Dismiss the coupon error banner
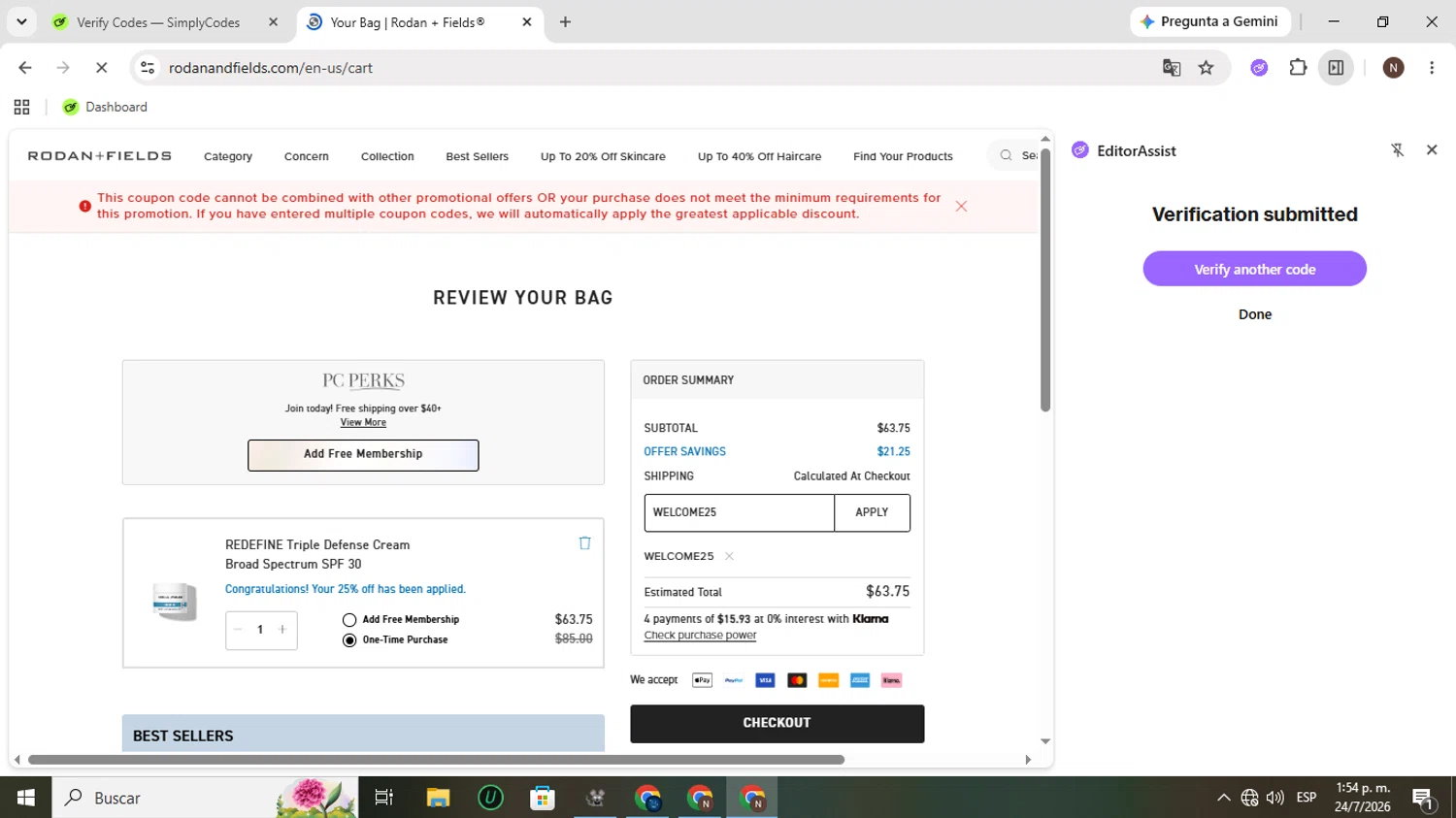 (x=961, y=206)
